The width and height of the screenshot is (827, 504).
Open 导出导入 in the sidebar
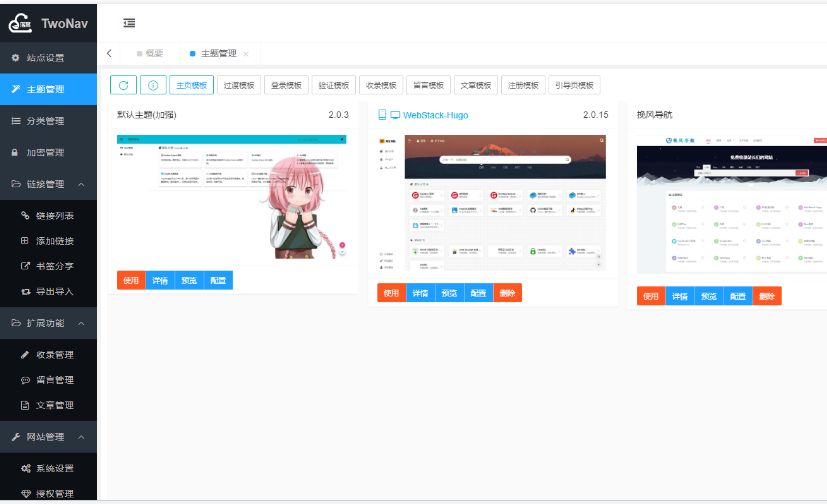click(x=49, y=292)
